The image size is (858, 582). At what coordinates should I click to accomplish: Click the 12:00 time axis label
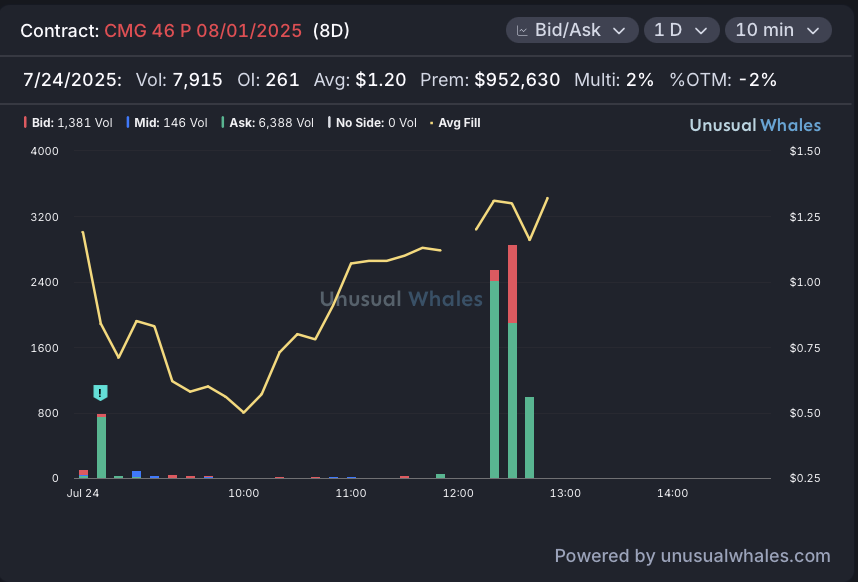click(x=458, y=493)
